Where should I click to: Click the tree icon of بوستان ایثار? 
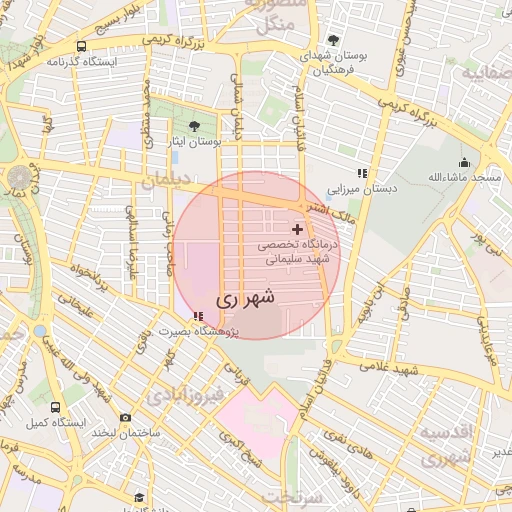pos(194,126)
